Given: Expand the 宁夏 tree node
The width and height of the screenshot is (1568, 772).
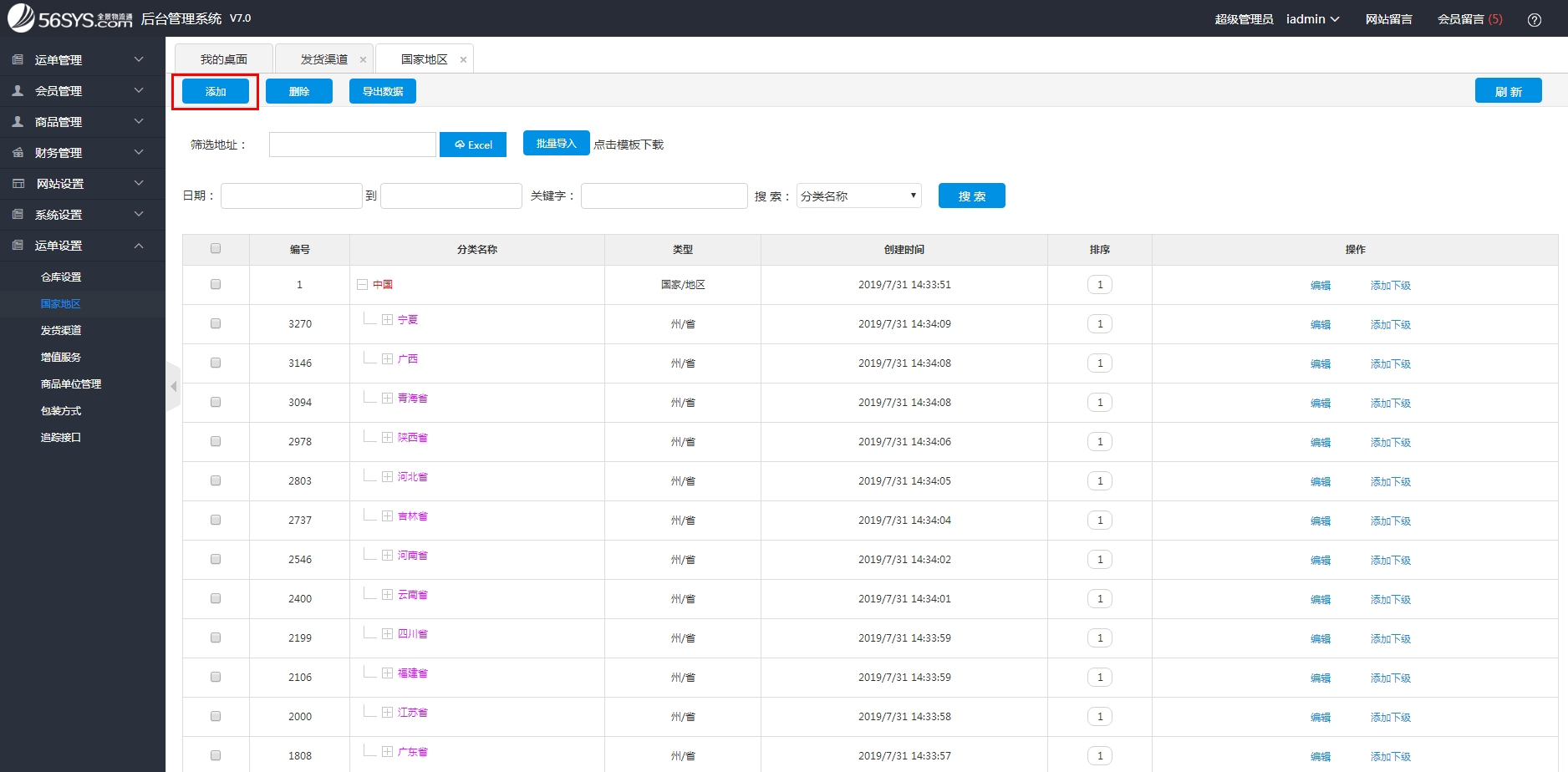Looking at the screenshot, I should point(388,320).
